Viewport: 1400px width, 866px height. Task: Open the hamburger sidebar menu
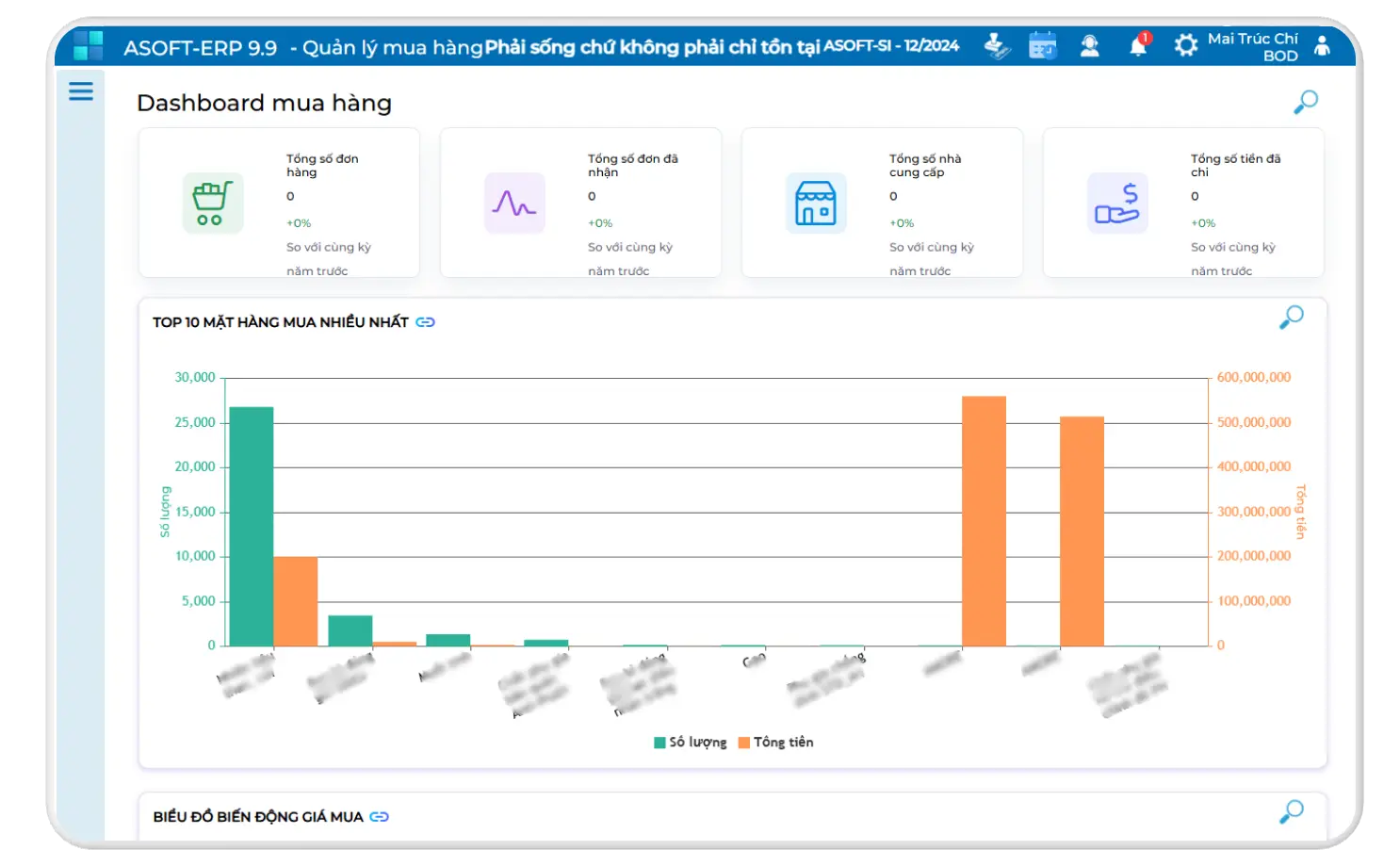coord(81,91)
